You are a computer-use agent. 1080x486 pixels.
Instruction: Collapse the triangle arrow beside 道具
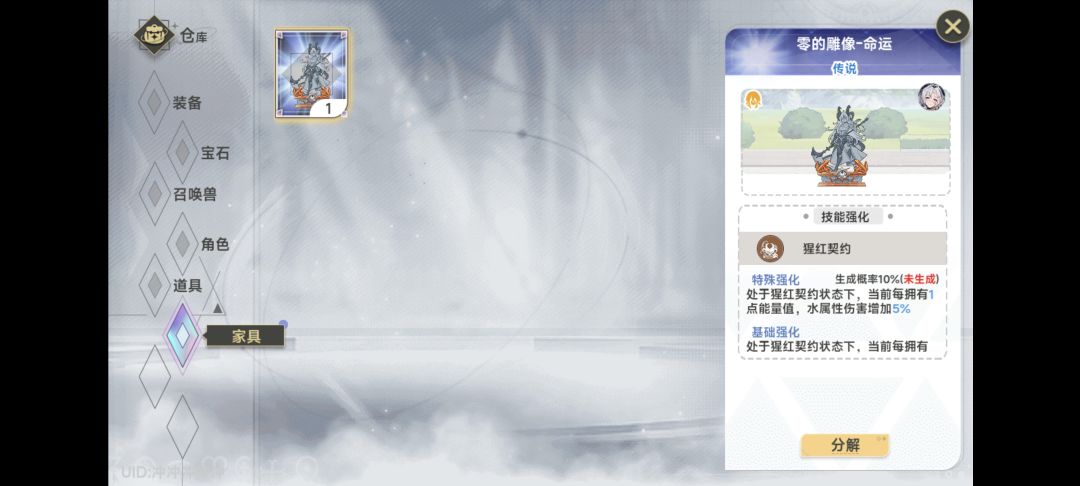(218, 308)
